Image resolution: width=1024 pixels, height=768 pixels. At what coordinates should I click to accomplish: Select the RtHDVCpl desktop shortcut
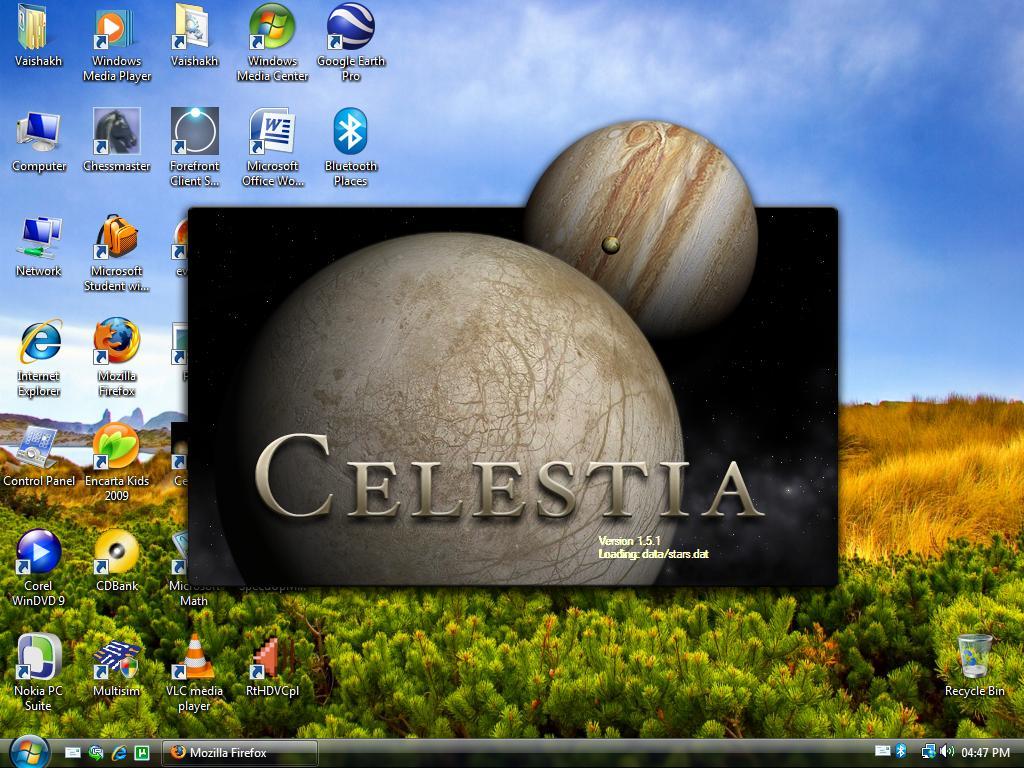point(272,667)
